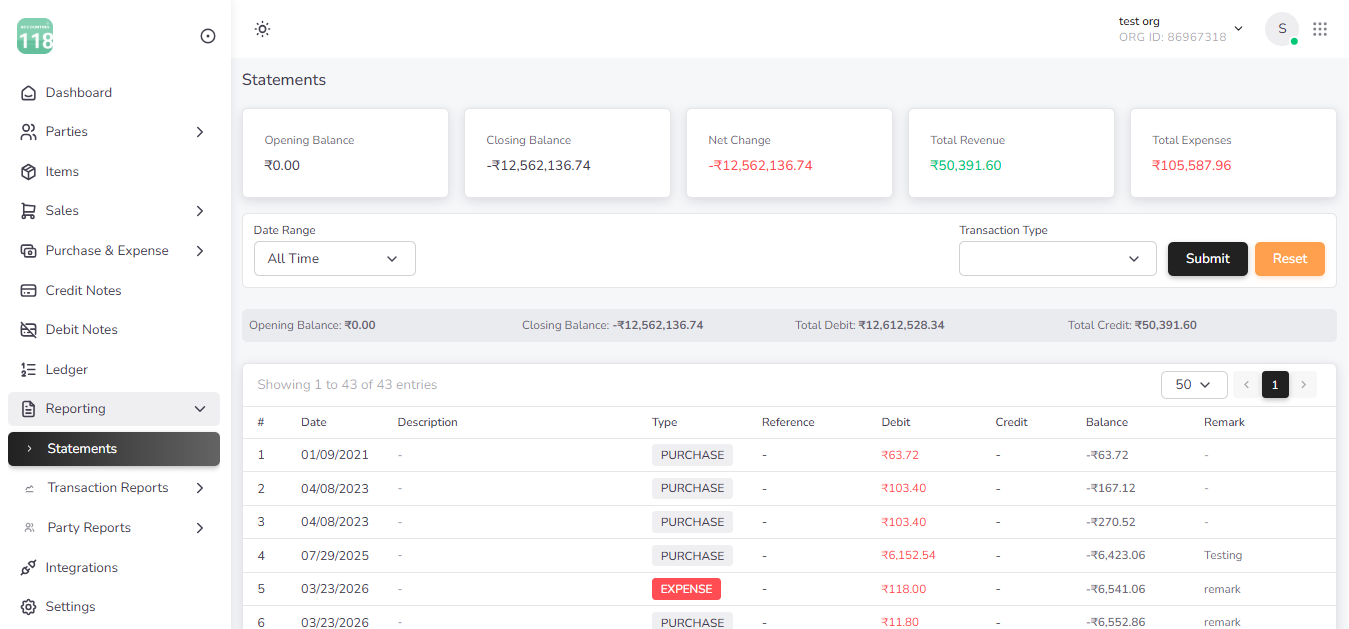Click the red EXPENSE type badge
Image resolution: width=1349 pixels, height=629 pixels.
pos(686,589)
